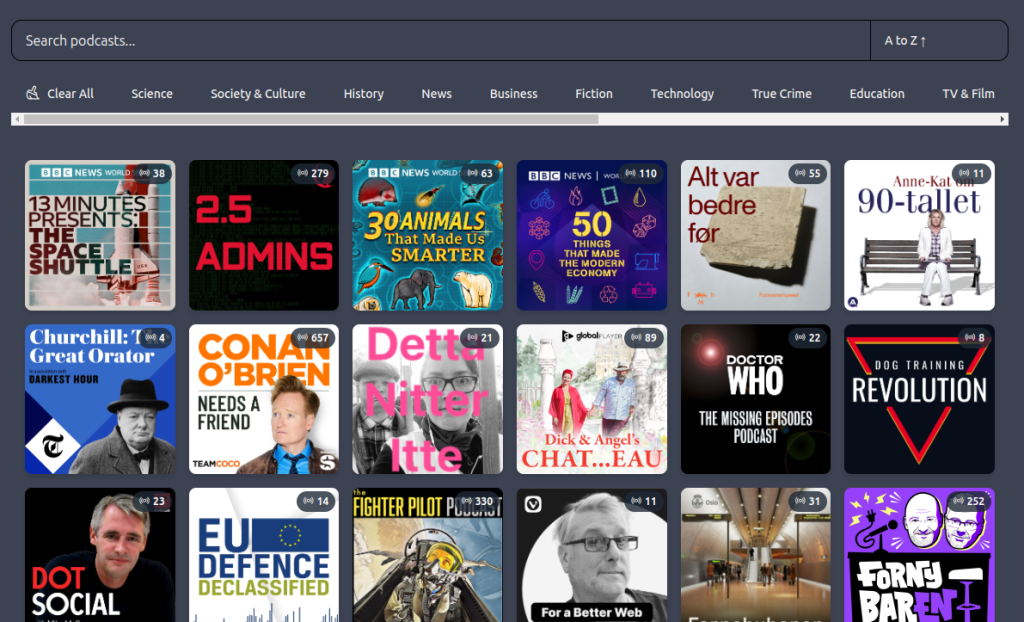The width and height of the screenshot is (1024, 622).
Task: Filter by the Science category
Action: point(152,94)
